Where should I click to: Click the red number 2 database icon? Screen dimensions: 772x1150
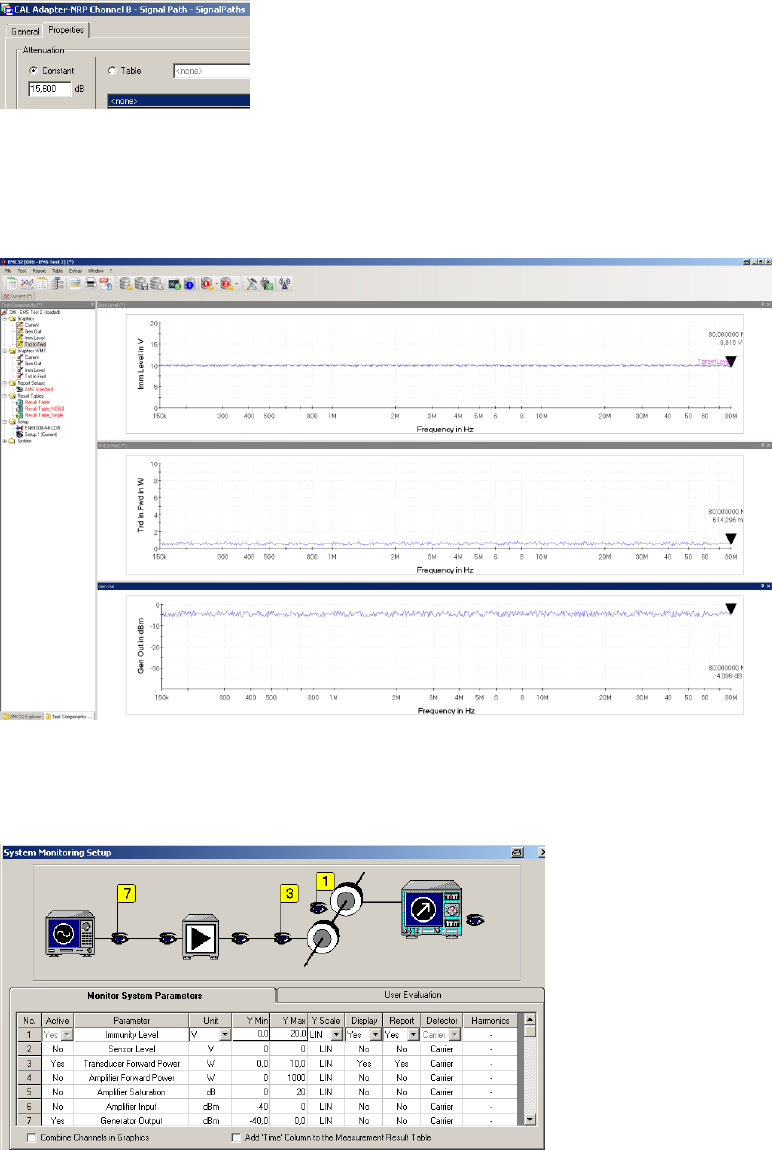(x=227, y=284)
